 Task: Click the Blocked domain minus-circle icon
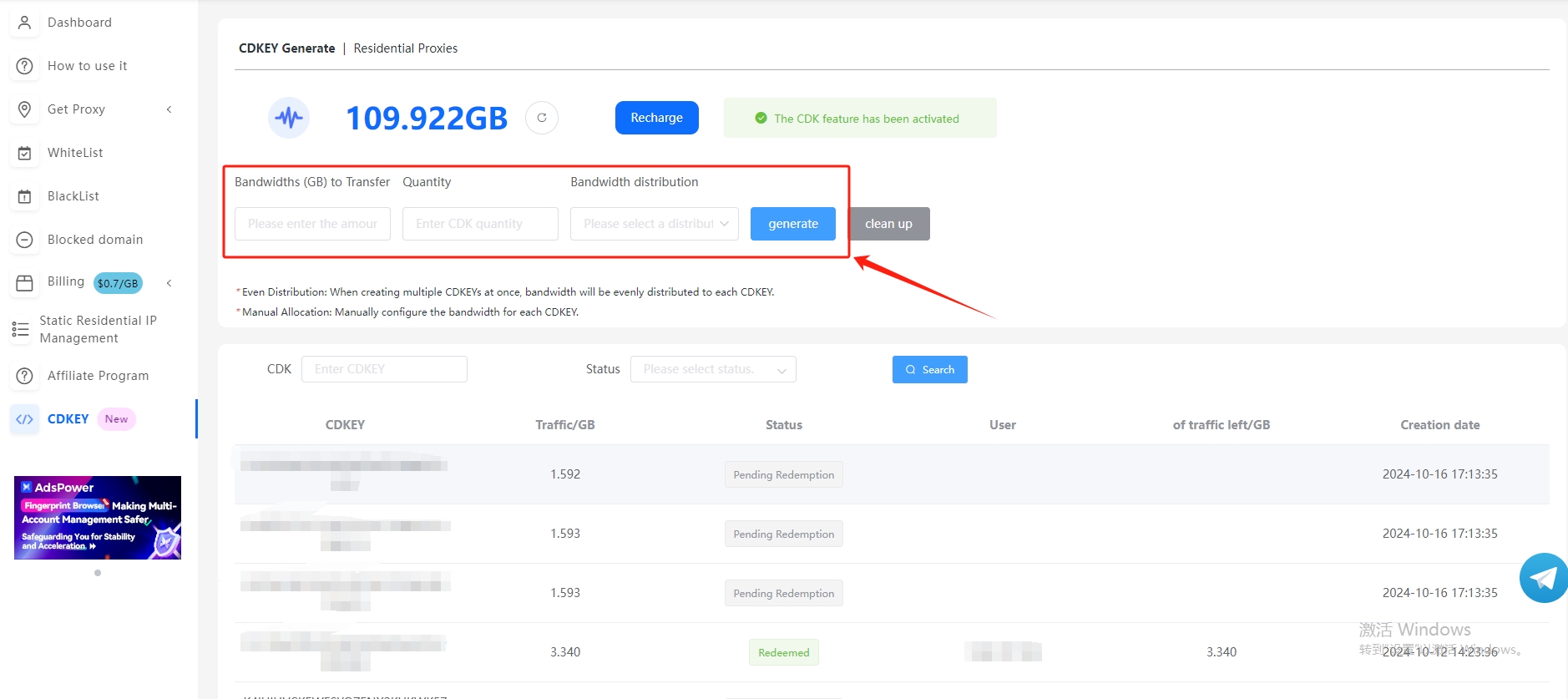pyautogui.click(x=25, y=240)
